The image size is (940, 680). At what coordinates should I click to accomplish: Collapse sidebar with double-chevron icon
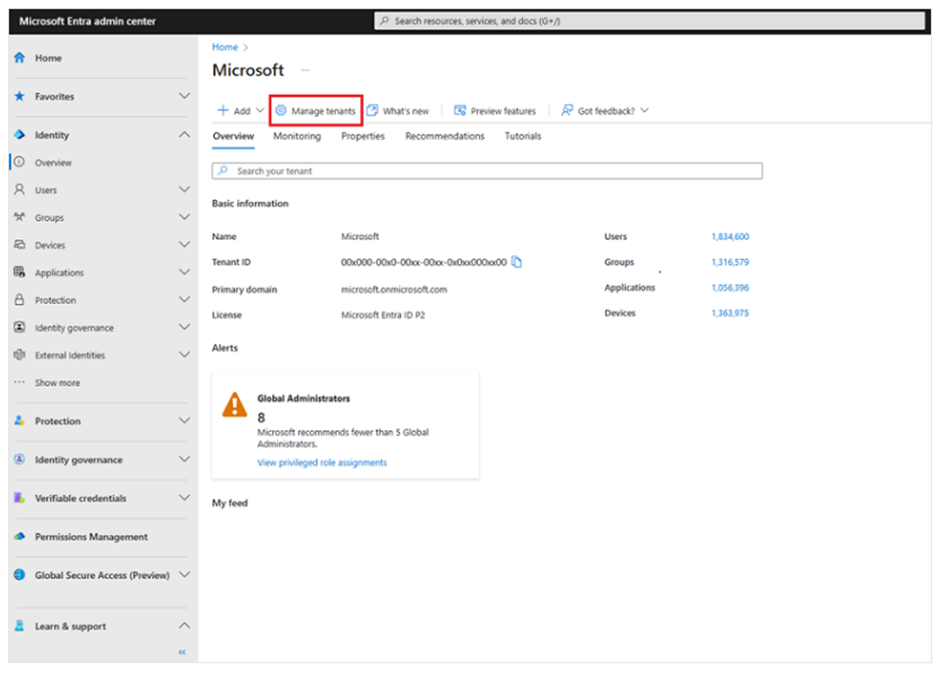coord(182,652)
